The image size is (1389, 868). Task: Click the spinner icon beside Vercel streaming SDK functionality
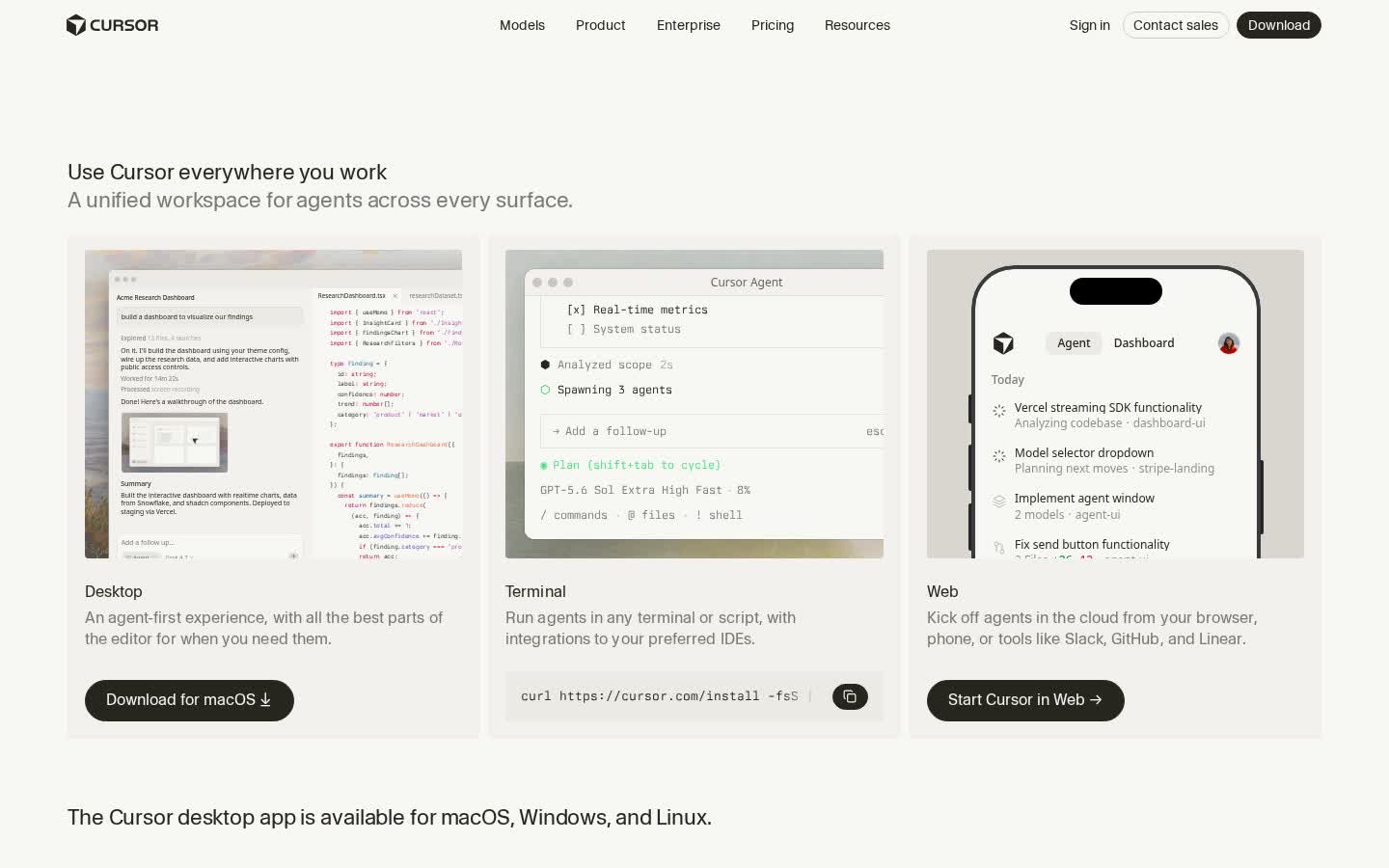[x=999, y=411]
